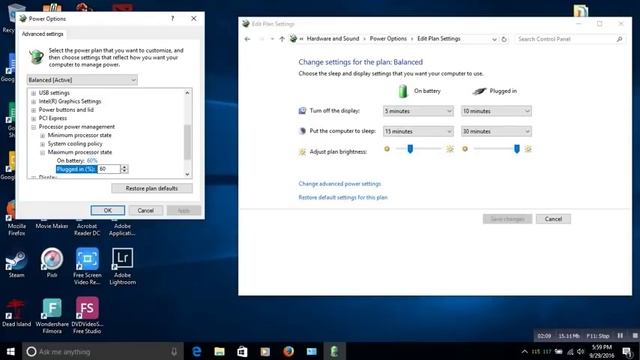640x360 pixels.
Task: Click Ask me anything search box
Action: (x=102, y=351)
